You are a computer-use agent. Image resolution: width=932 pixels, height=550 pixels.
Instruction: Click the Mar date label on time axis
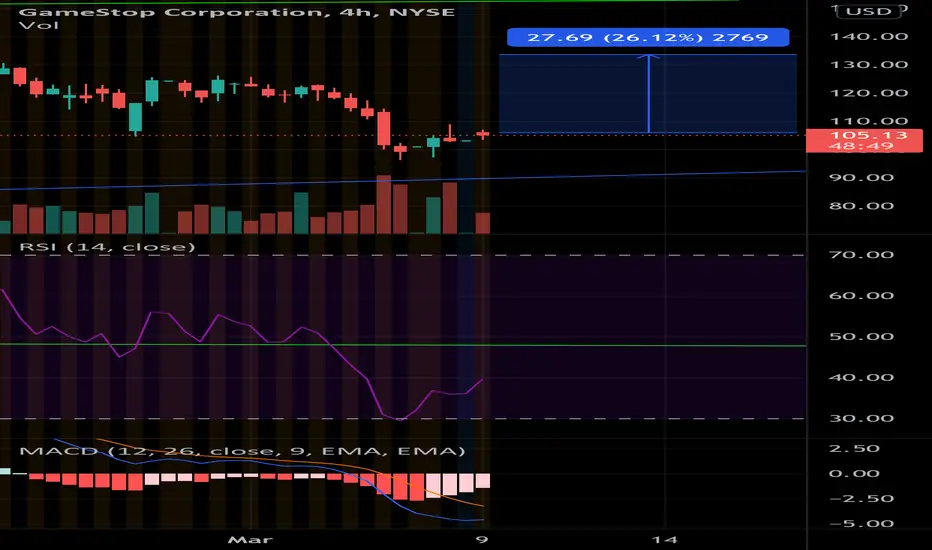250,540
